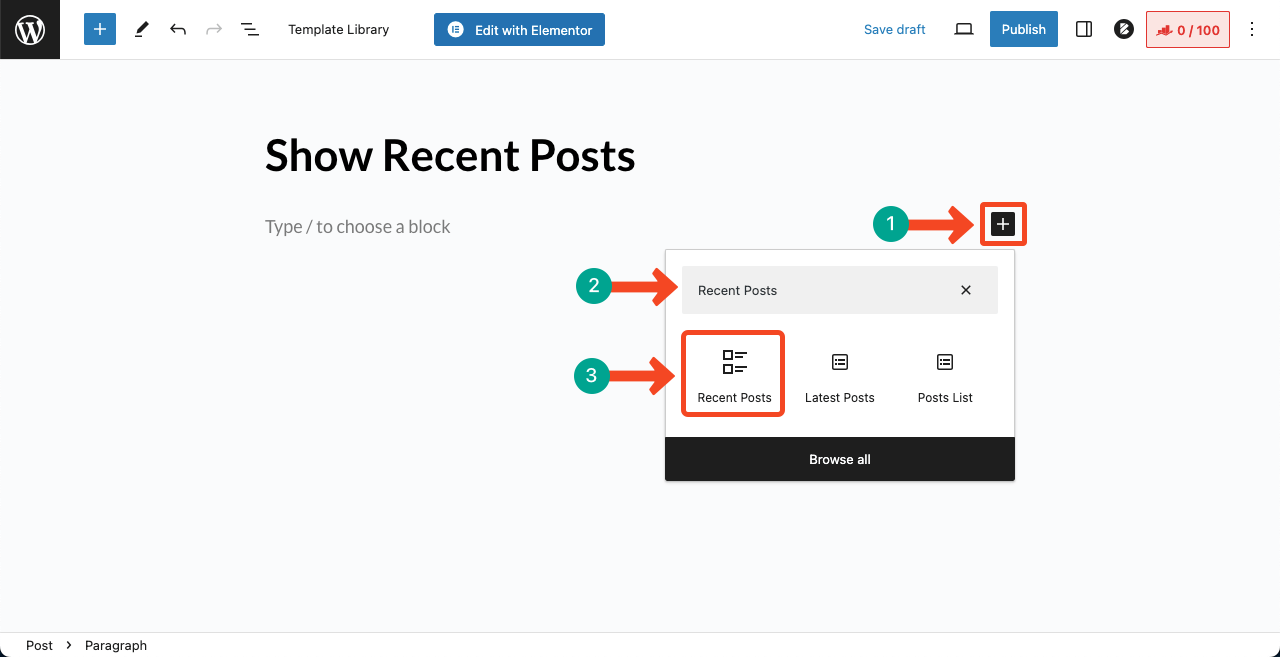
Task: Toggle the Settings sidebar panel icon
Action: (x=1084, y=30)
